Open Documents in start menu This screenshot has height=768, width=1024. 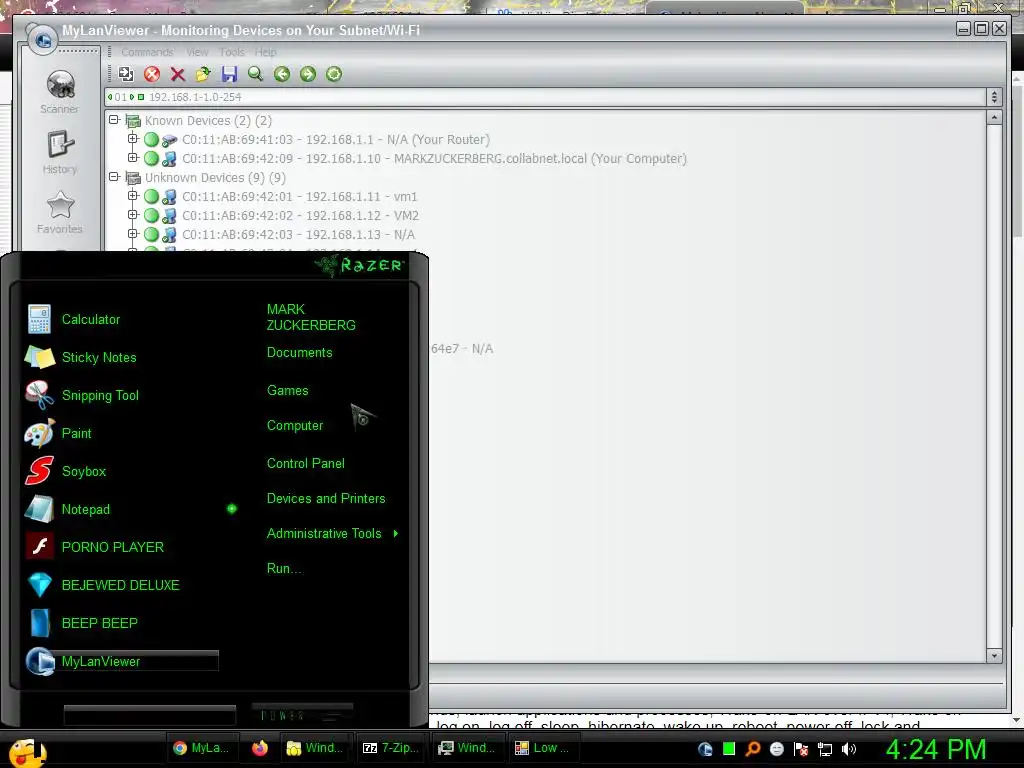click(300, 353)
